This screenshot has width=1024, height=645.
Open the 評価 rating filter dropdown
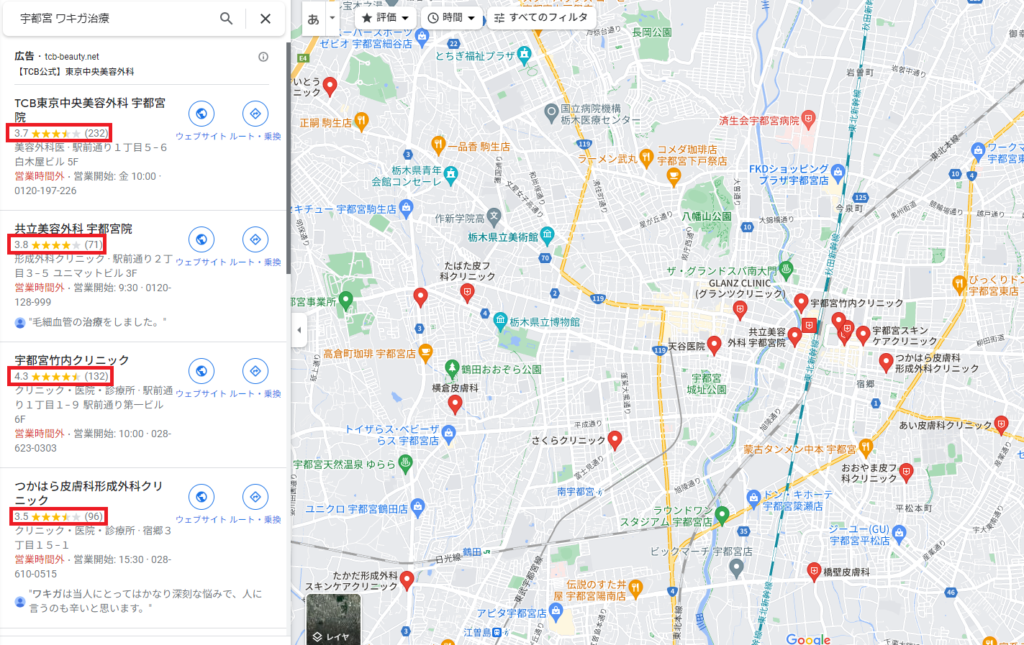[385, 18]
